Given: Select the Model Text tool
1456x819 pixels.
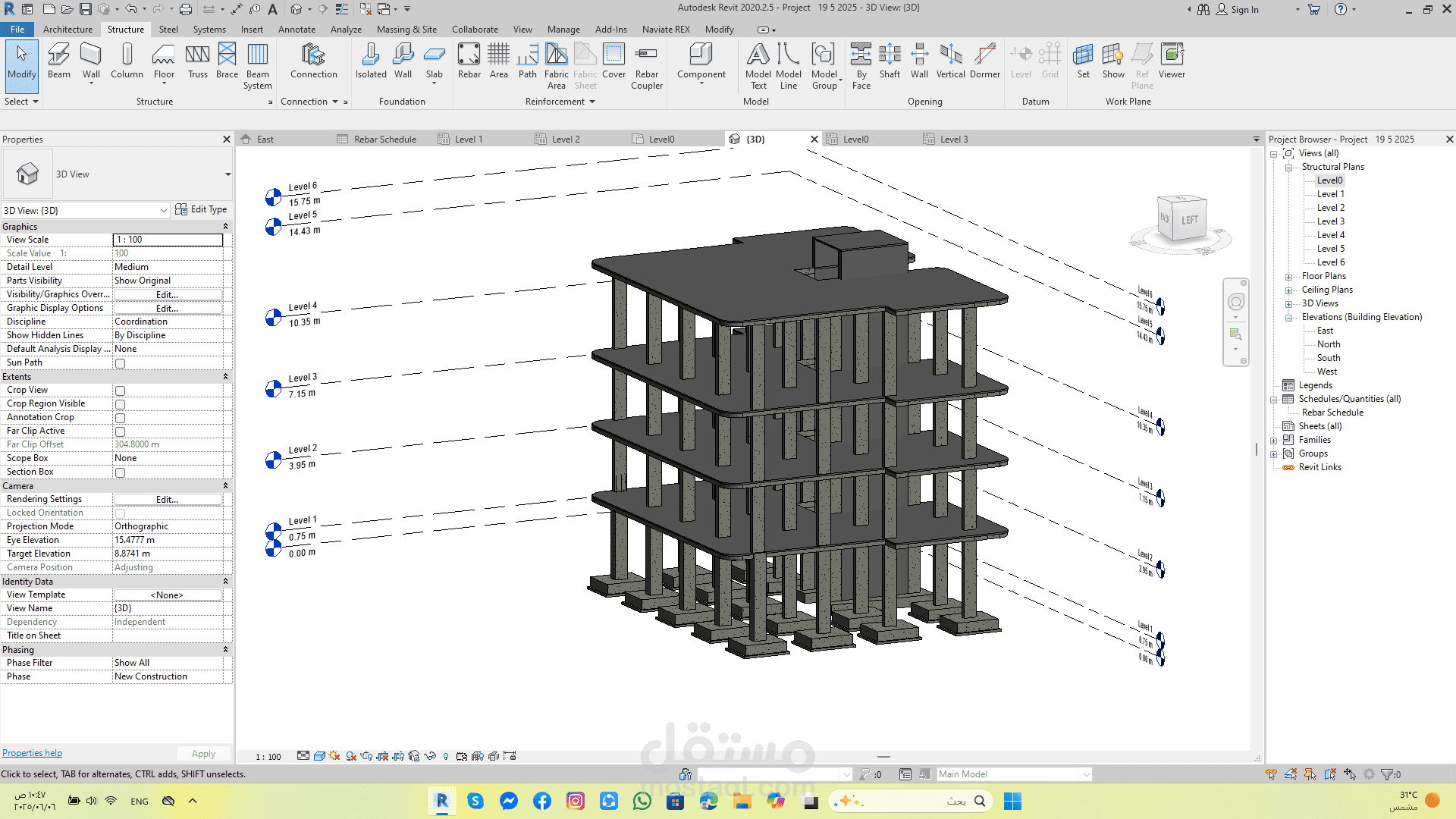Looking at the screenshot, I should [x=758, y=66].
